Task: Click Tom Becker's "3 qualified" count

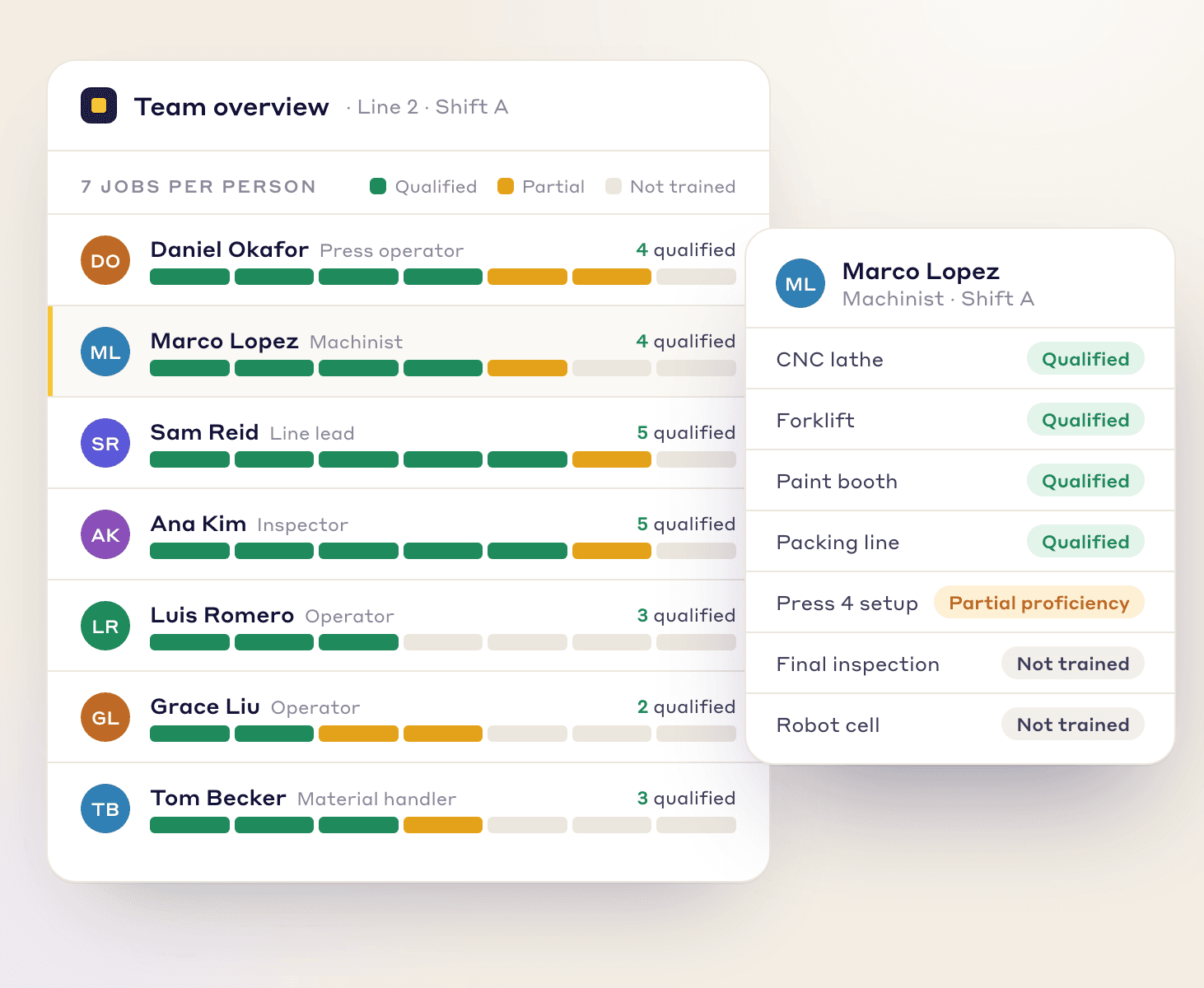Action: [x=686, y=798]
